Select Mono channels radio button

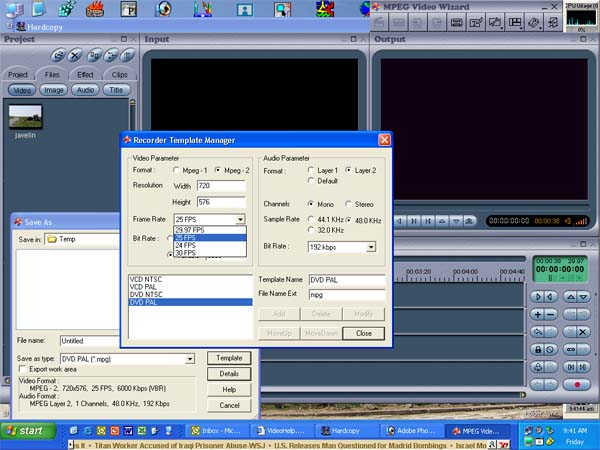click(x=311, y=204)
